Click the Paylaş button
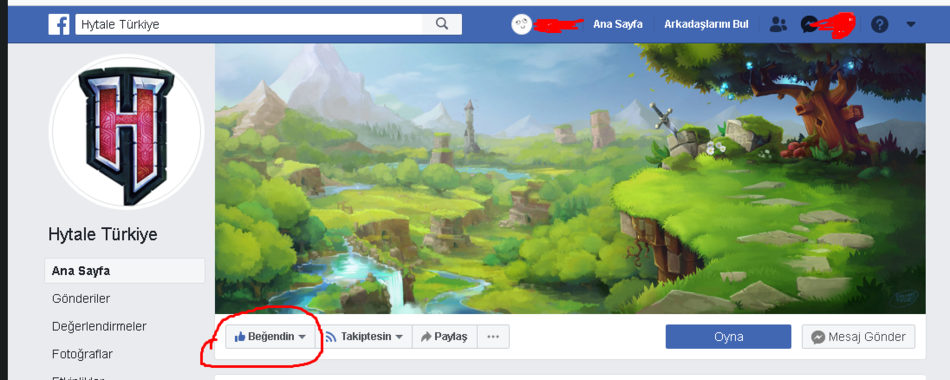 pos(445,337)
